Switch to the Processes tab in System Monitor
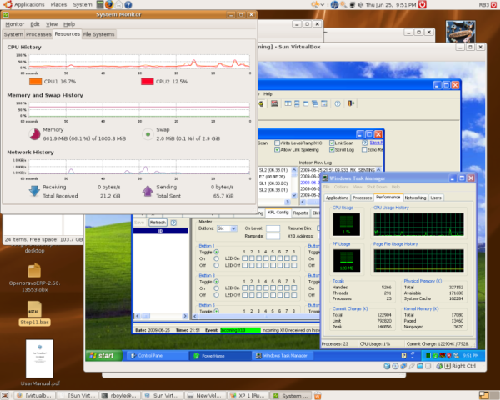Screen dimensions: 500x400 (39, 34)
